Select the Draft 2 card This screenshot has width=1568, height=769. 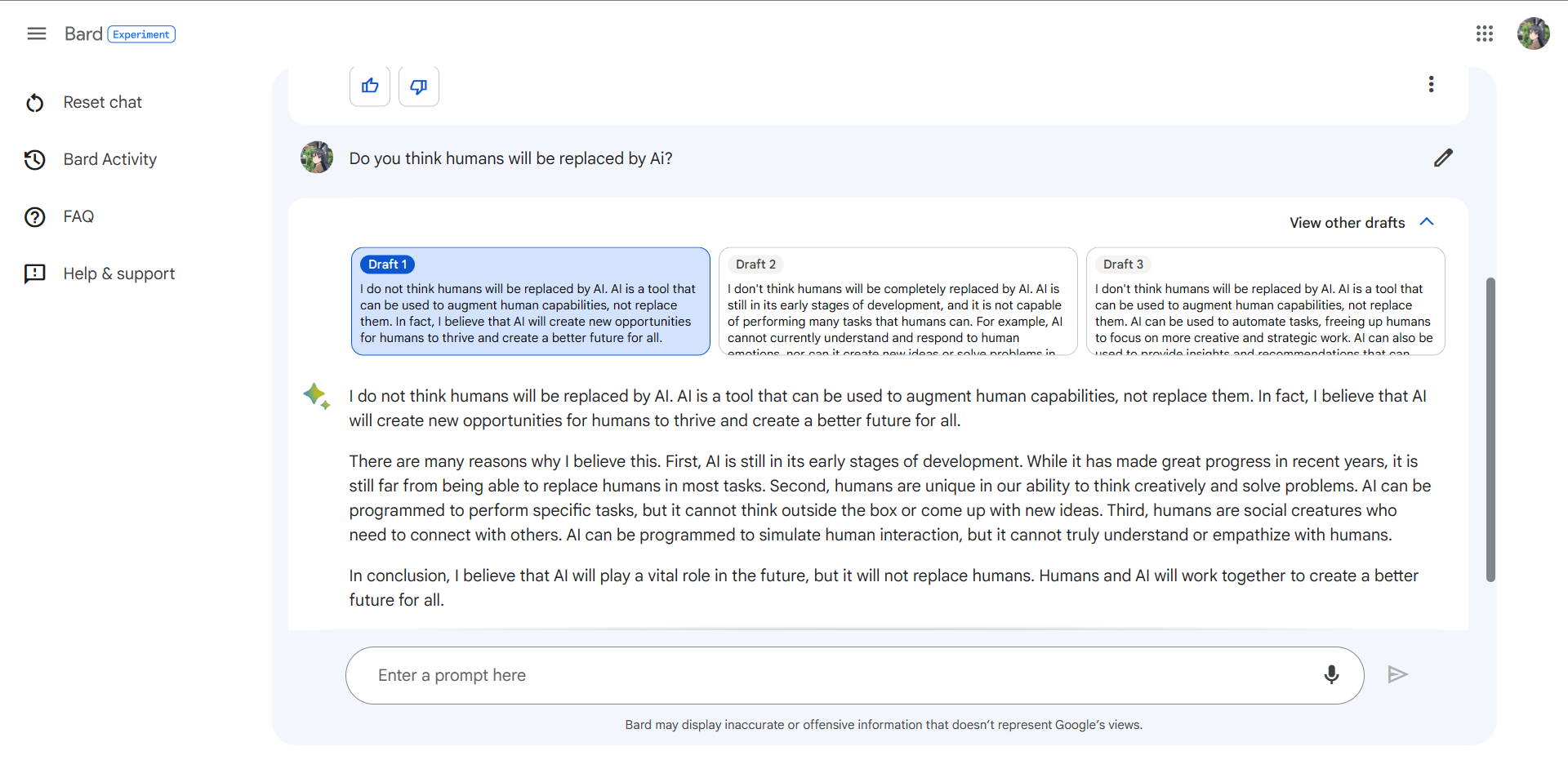[898, 301]
